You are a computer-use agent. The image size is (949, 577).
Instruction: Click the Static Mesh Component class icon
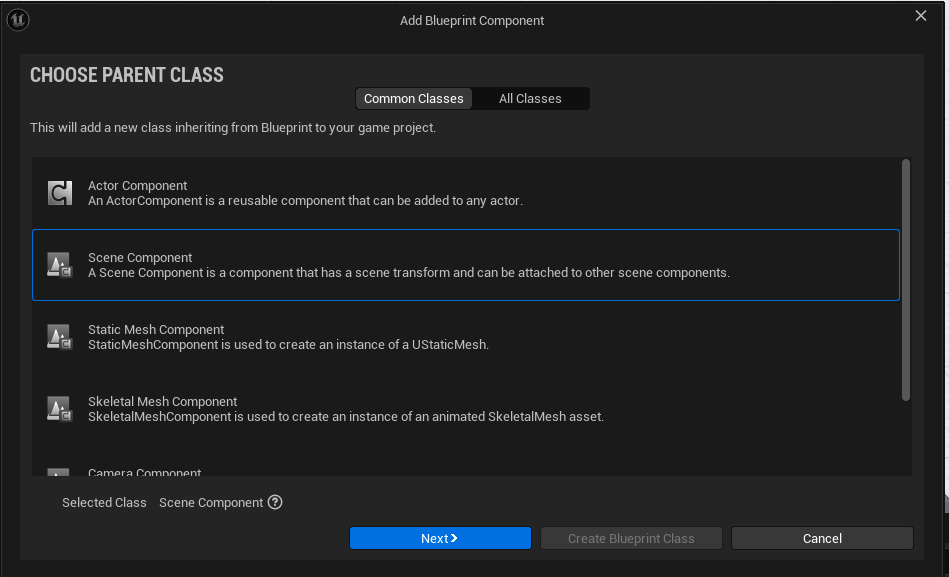(x=60, y=337)
